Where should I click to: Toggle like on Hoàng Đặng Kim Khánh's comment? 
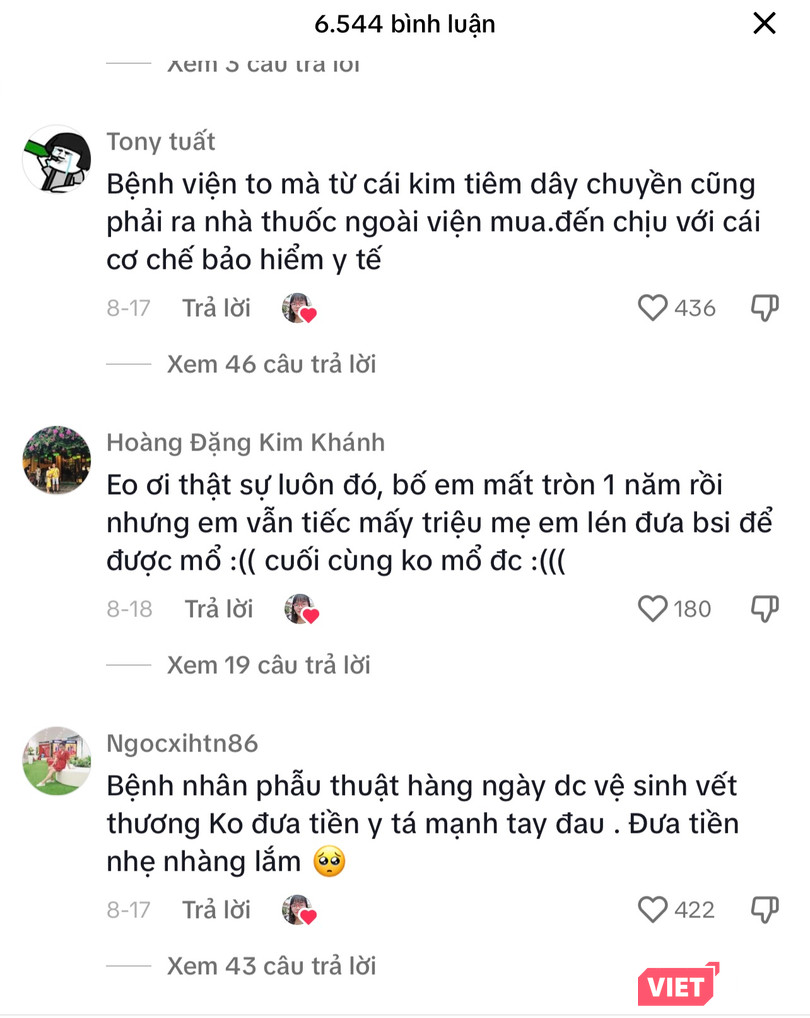[x=652, y=609]
